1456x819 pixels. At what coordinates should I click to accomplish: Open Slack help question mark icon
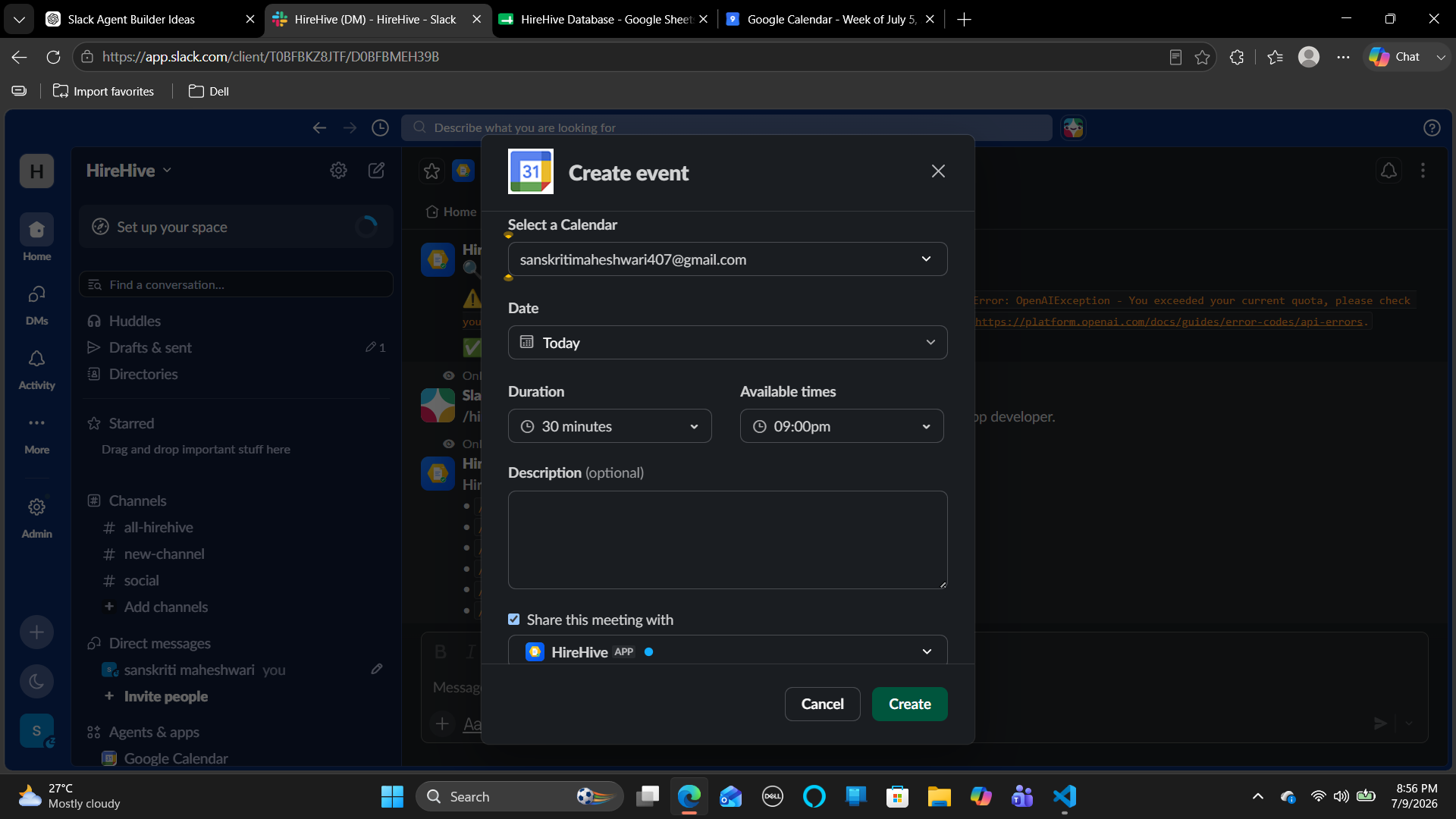[x=1432, y=127]
